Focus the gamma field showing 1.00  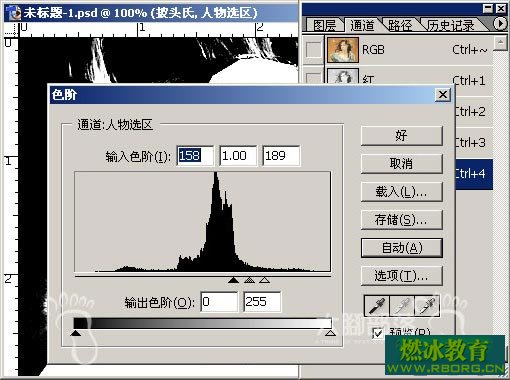coord(238,156)
